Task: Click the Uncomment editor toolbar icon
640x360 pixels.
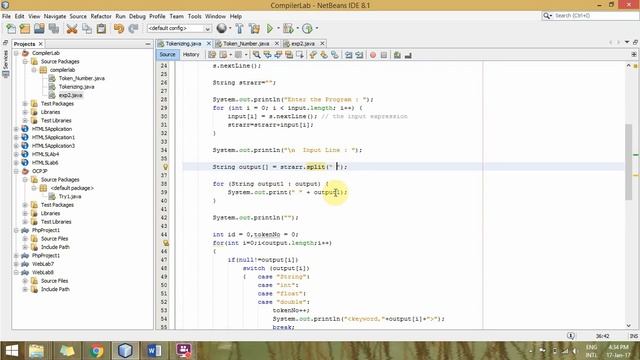Action: click(408, 55)
